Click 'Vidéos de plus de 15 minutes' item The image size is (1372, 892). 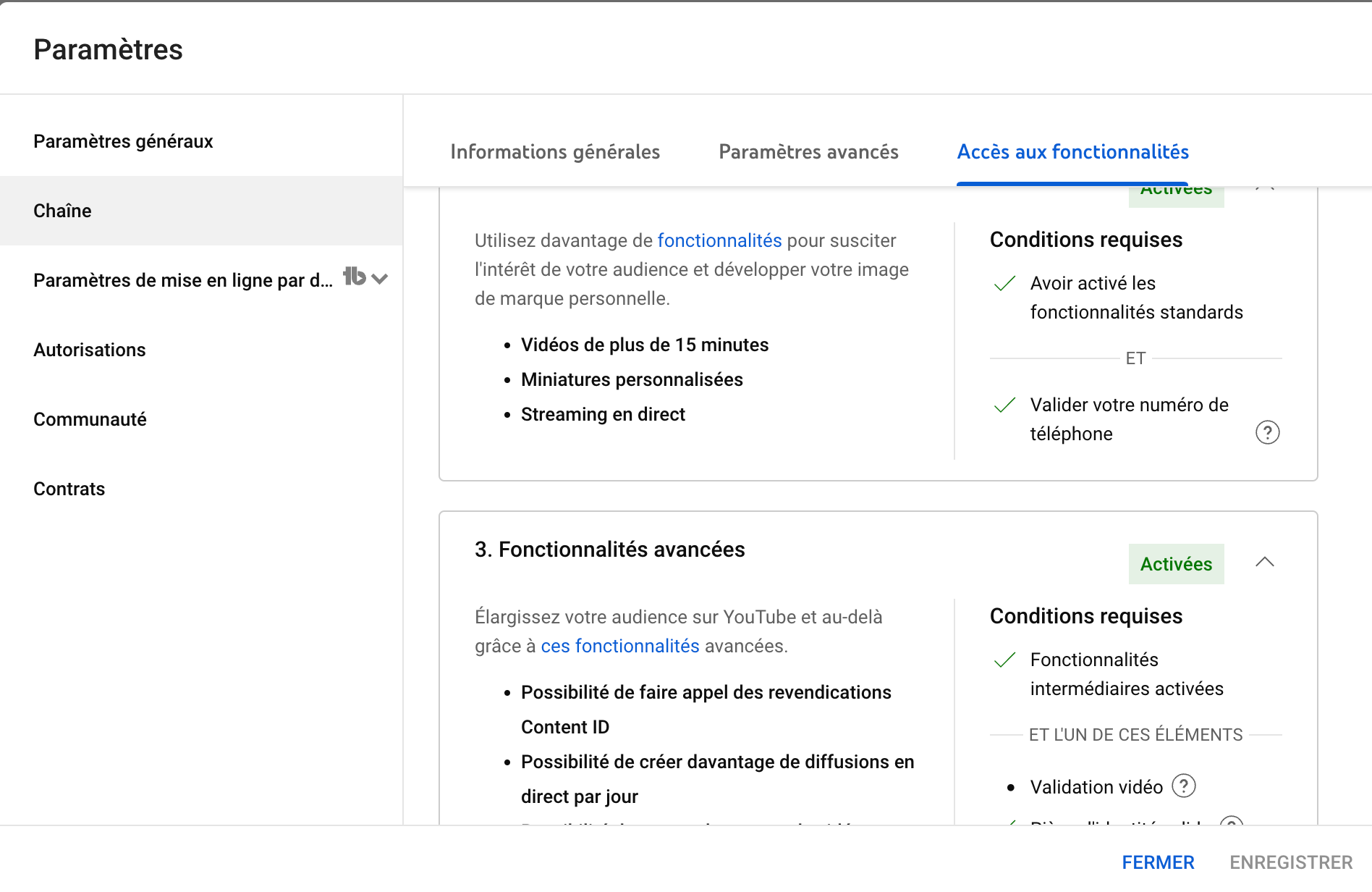point(645,345)
